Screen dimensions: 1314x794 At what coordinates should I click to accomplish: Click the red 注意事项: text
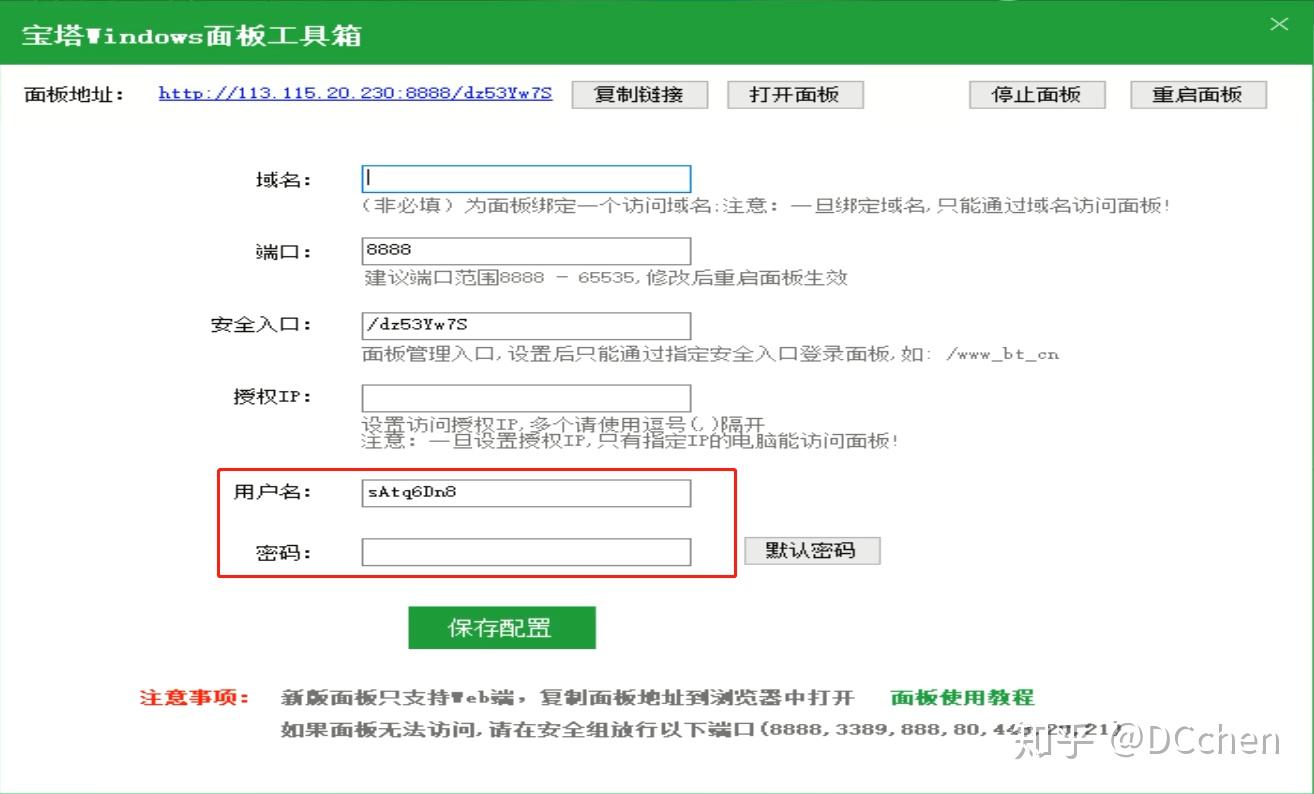pyautogui.click(x=195, y=698)
